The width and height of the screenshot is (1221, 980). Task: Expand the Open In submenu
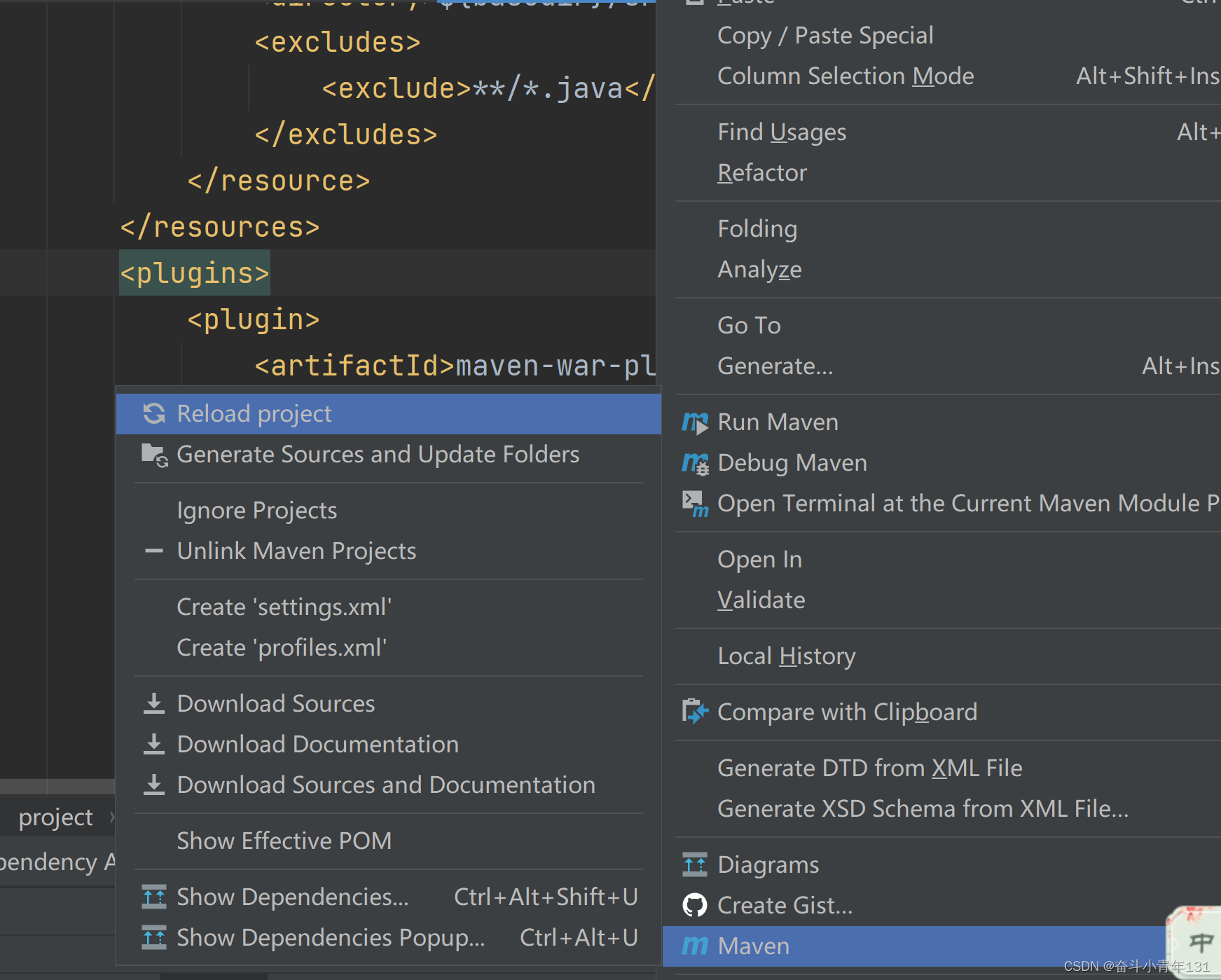759,559
